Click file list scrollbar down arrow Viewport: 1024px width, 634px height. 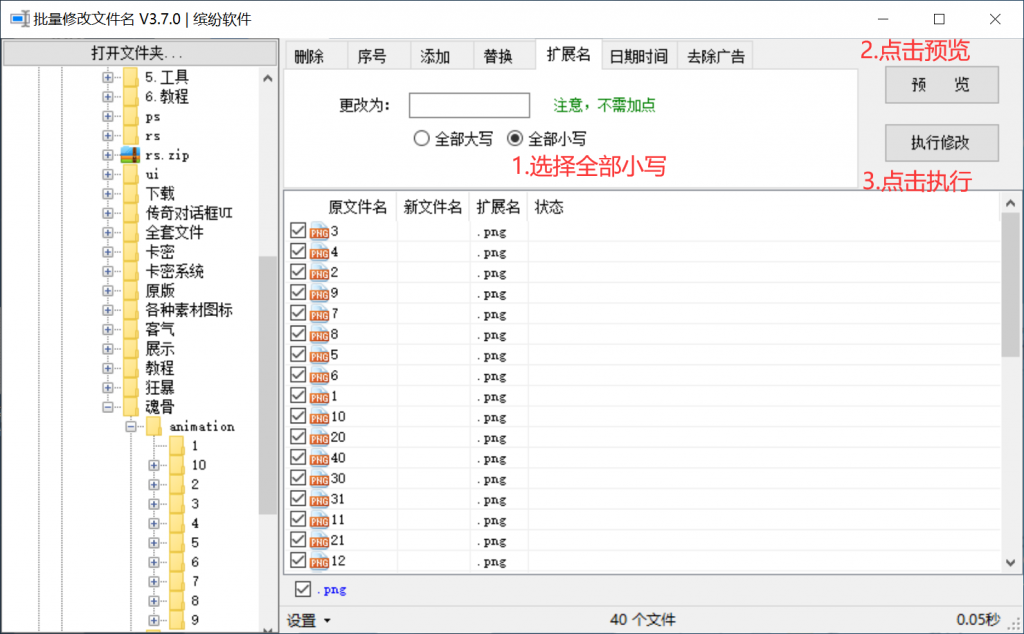1010,563
